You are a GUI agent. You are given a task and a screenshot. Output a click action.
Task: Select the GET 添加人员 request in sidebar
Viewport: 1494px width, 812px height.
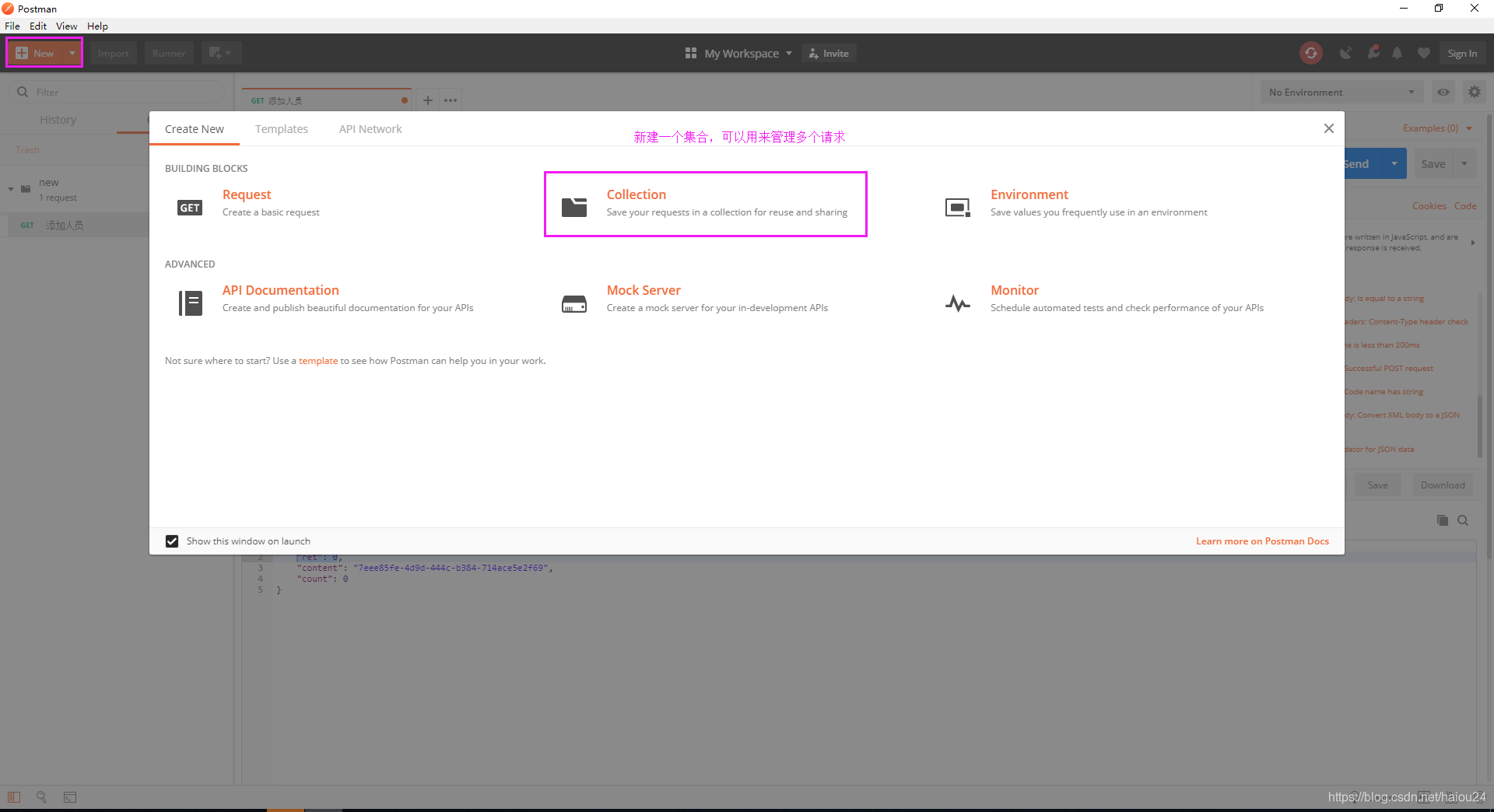(x=74, y=226)
